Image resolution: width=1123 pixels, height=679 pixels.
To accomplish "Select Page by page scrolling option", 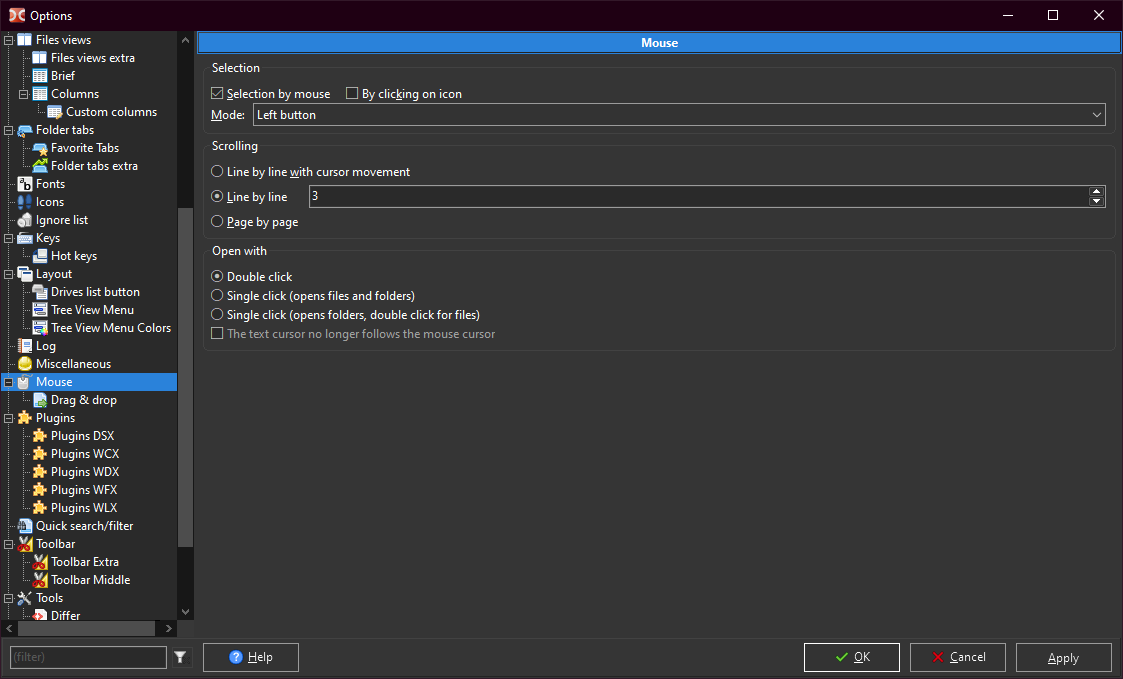I will point(217,222).
